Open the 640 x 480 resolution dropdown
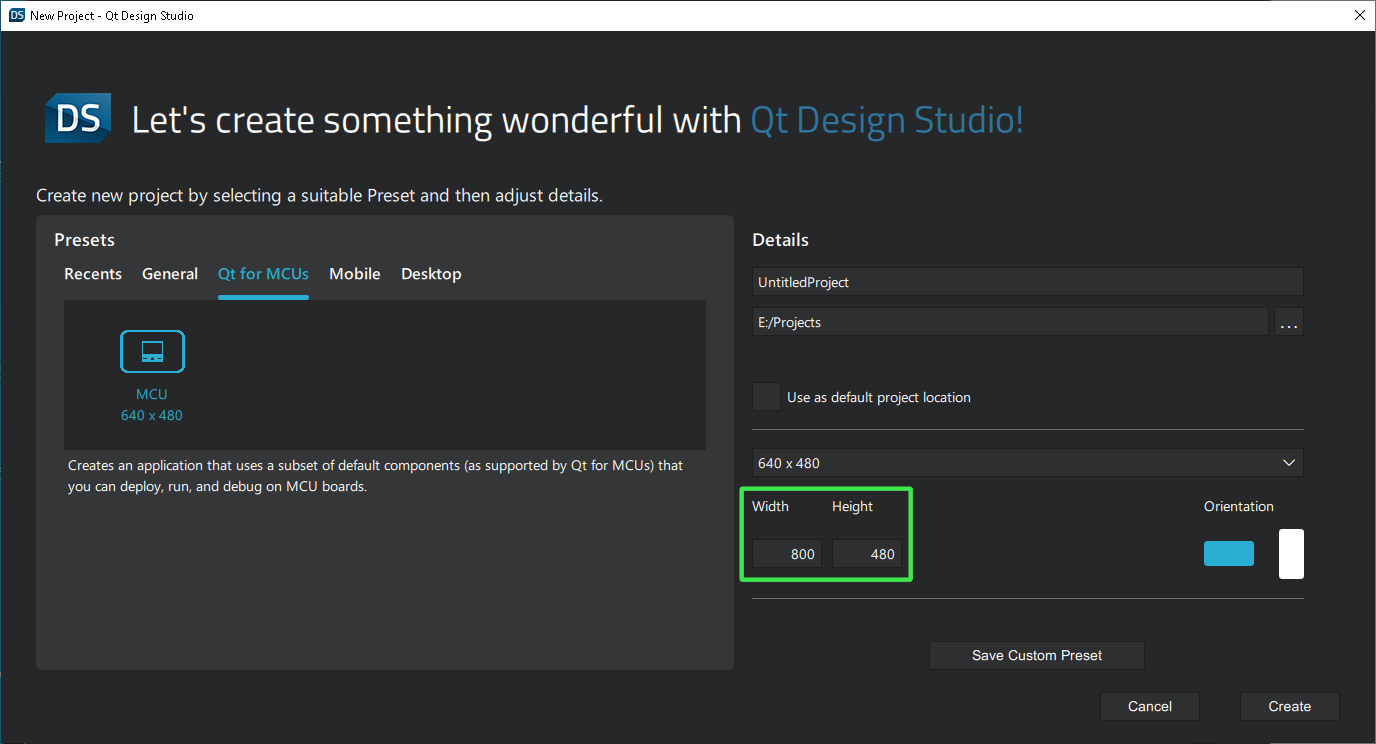Viewport: 1376px width, 744px height. [x=1027, y=462]
